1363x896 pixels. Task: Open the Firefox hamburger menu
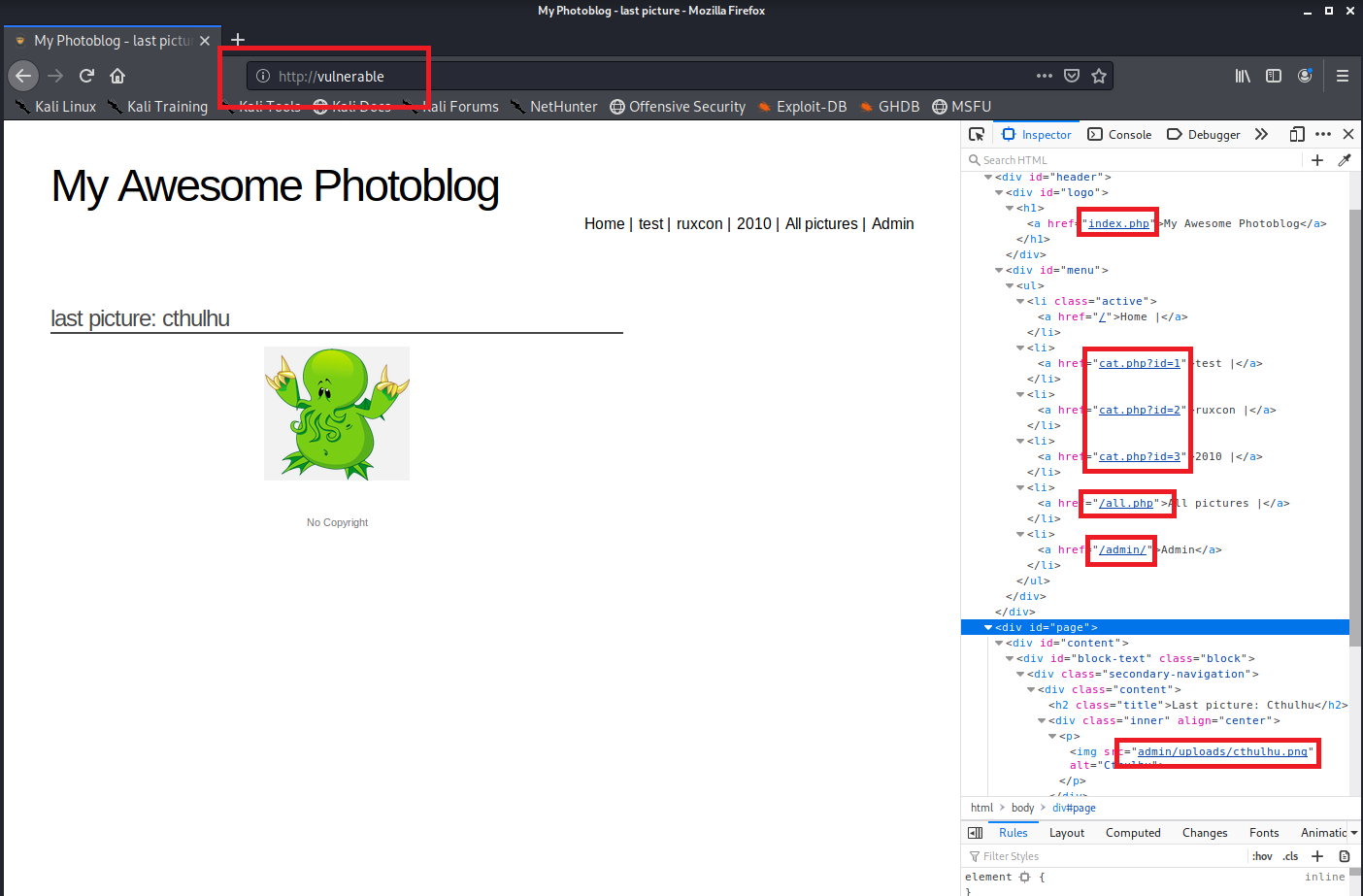click(x=1343, y=76)
